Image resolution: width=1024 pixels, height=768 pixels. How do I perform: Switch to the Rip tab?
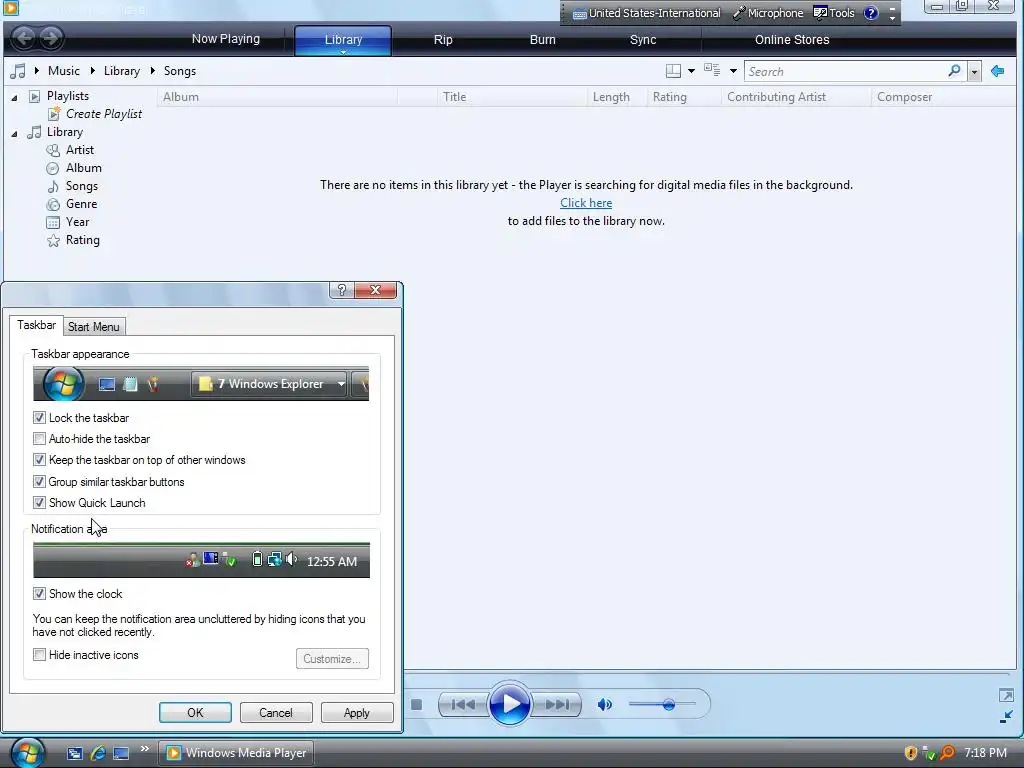(443, 40)
